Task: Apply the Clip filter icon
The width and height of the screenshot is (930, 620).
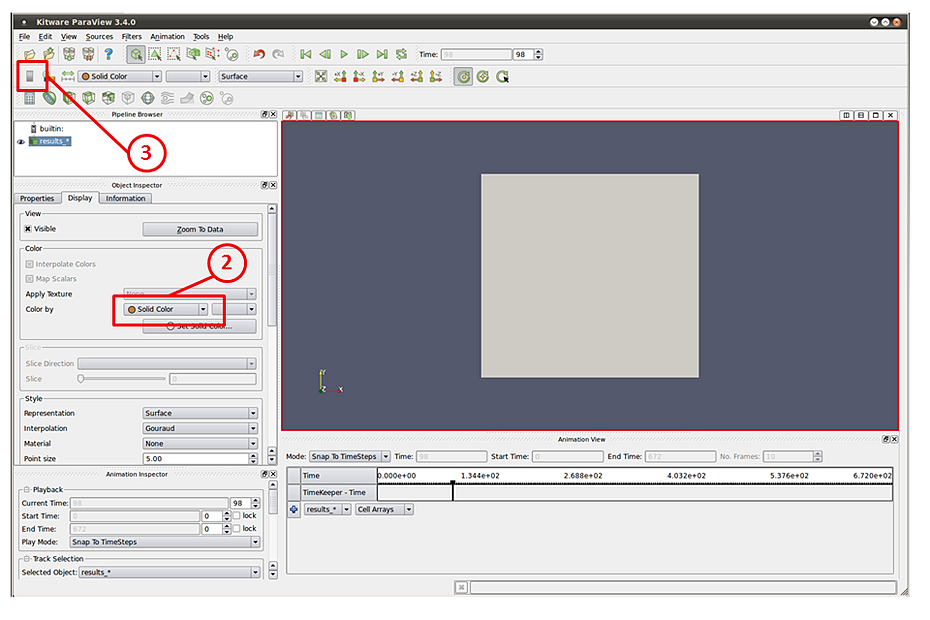Action: click(x=69, y=98)
